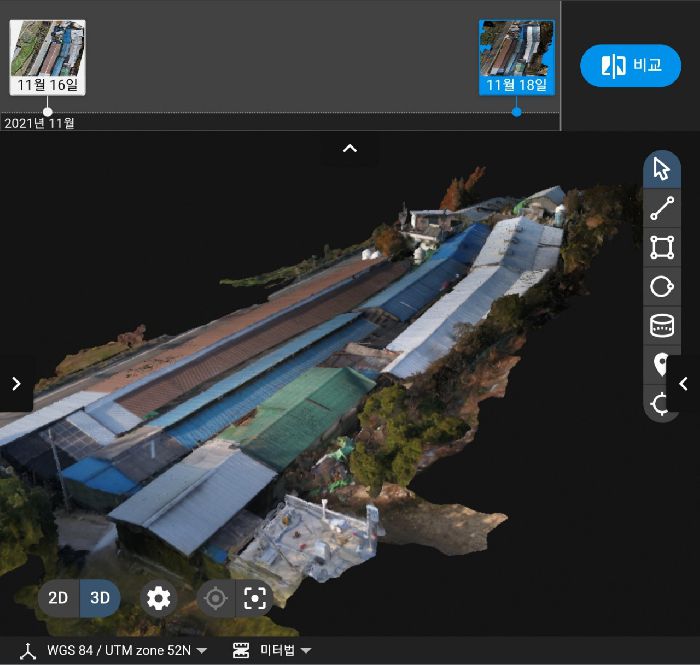The width and height of the screenshot is (700, 665).
Task: Select the volume measurement tool
Action: (x=661, y=326)
